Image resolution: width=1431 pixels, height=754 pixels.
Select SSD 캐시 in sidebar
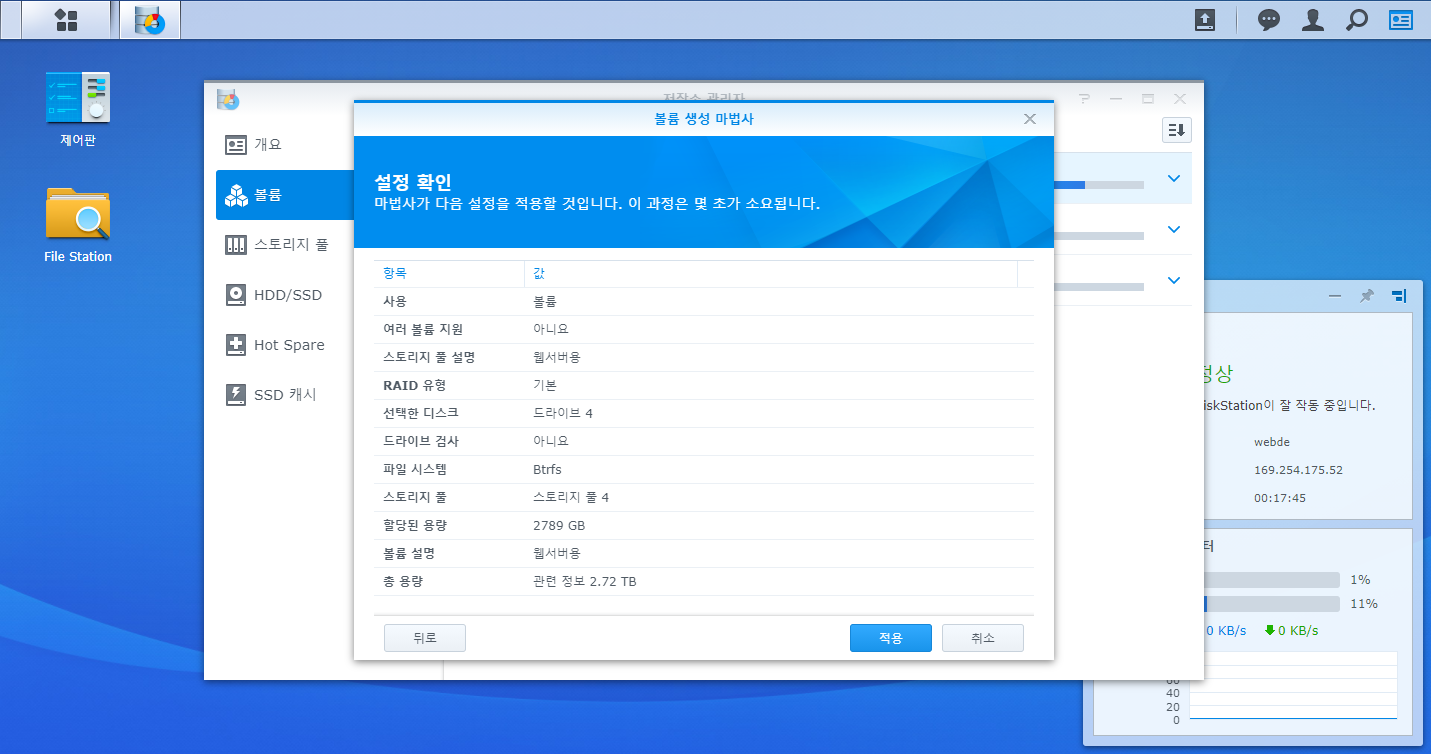coord(285,395)
